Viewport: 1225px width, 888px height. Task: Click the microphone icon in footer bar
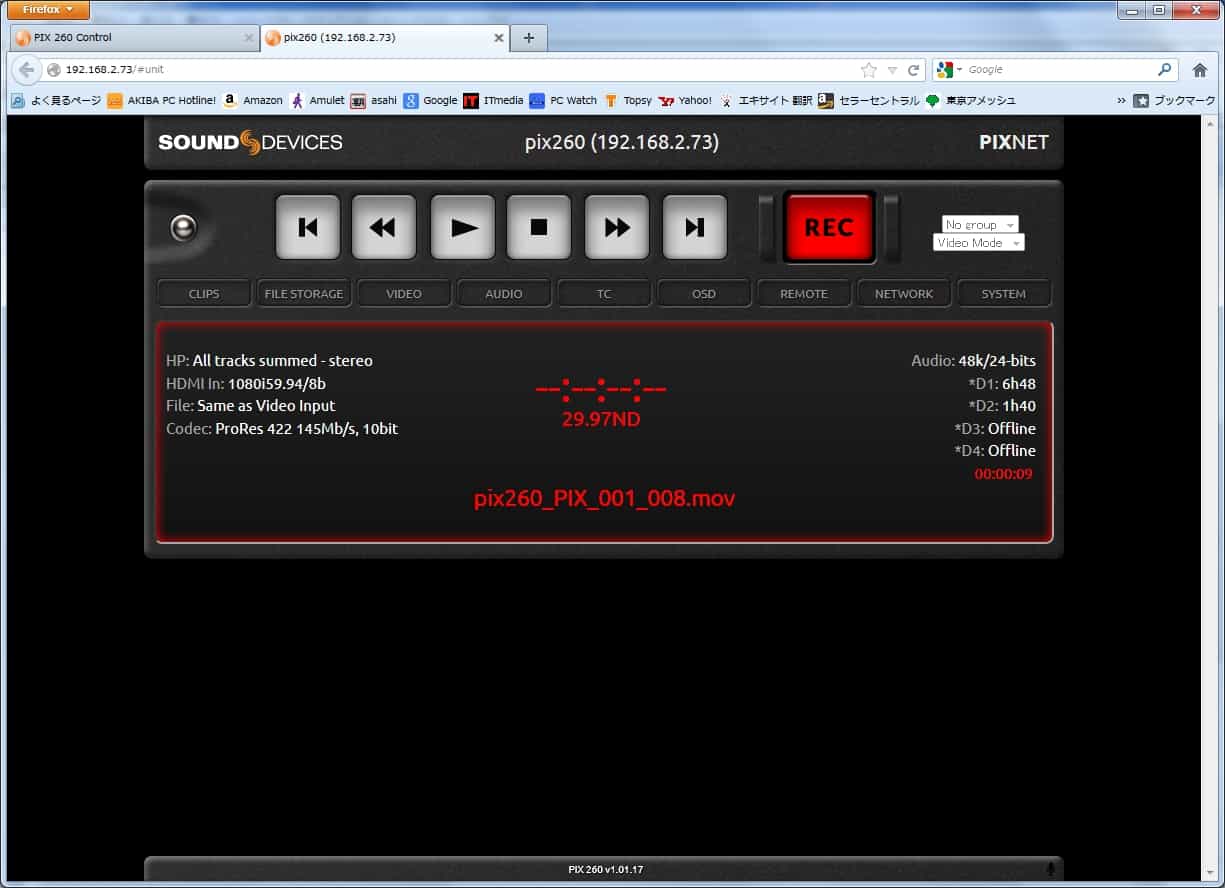pos(1050,869)
